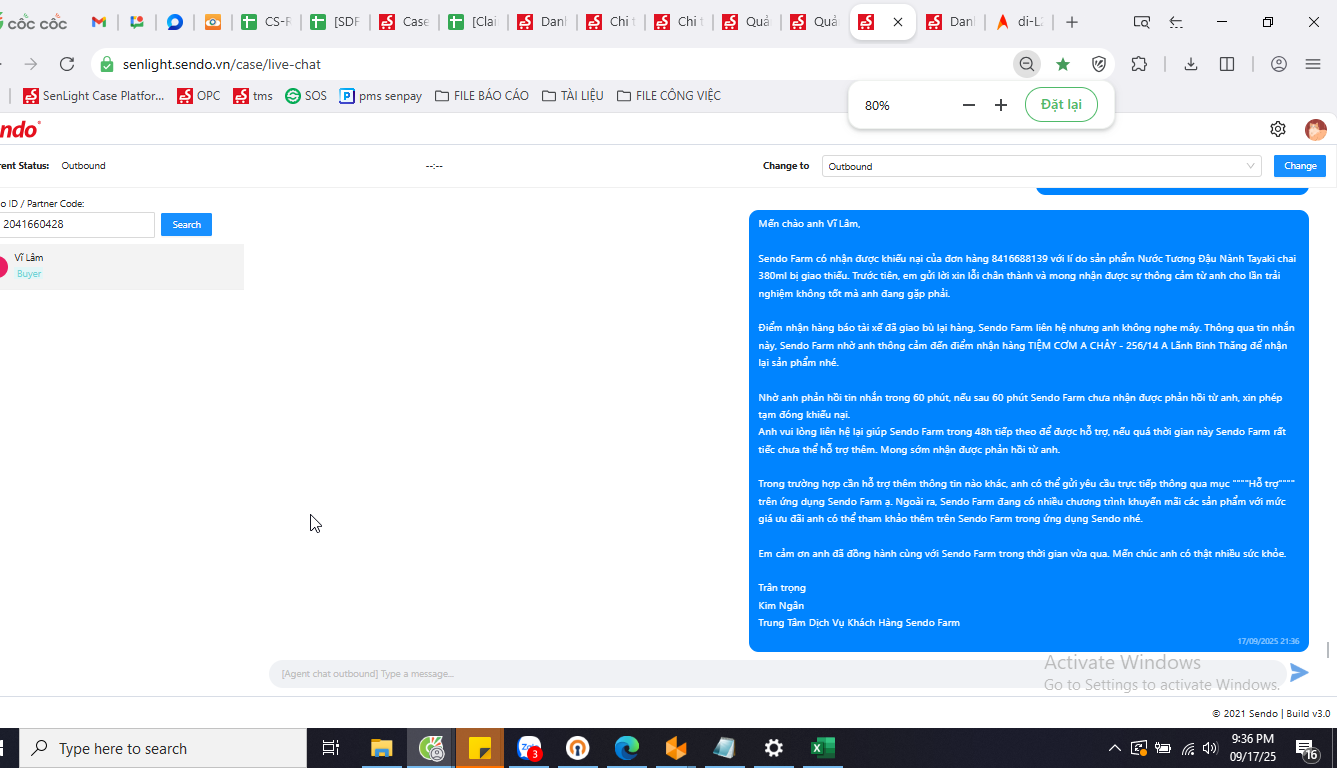Image resolution: width=1337 pixels, height=768 pixels.
Task: Expand the TÀI LIỆU bookmark folder
Action: [x=573, y=96]
